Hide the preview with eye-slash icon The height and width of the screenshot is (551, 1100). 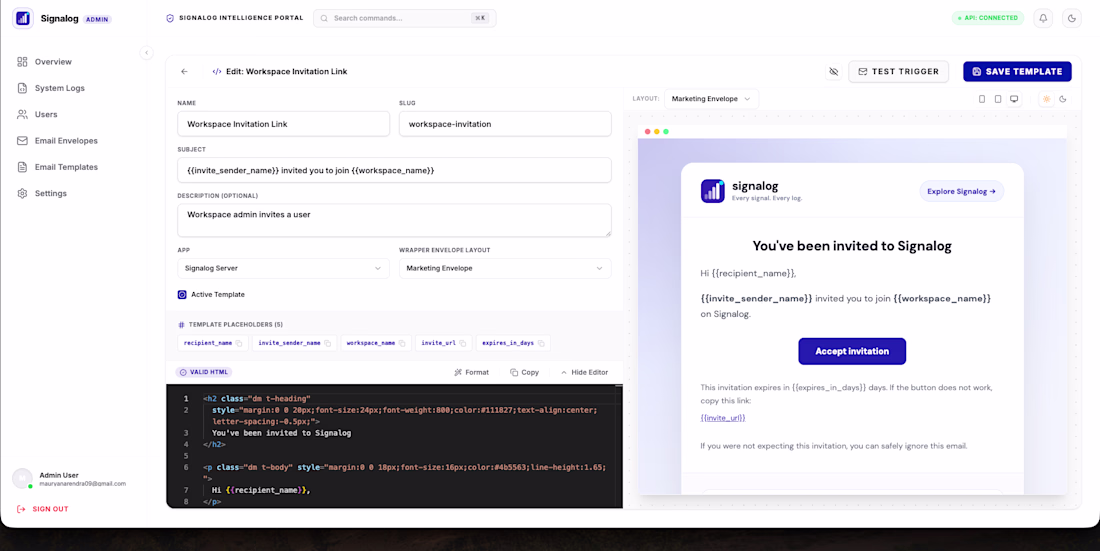click(833, 72)
